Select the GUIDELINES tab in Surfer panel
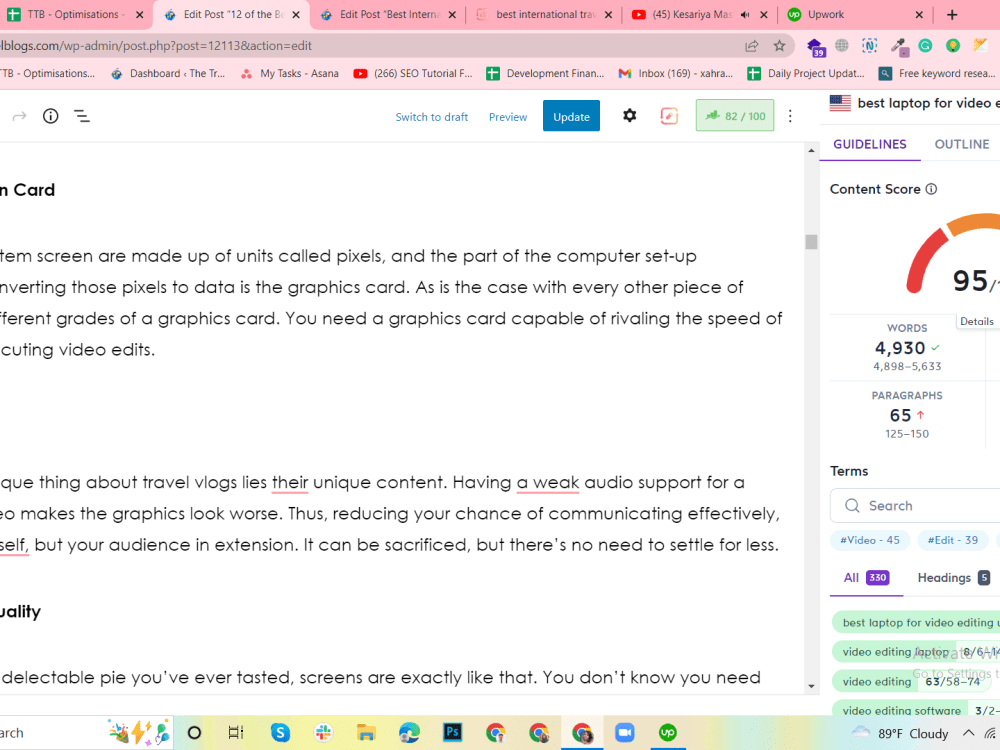 coord(870,144)
